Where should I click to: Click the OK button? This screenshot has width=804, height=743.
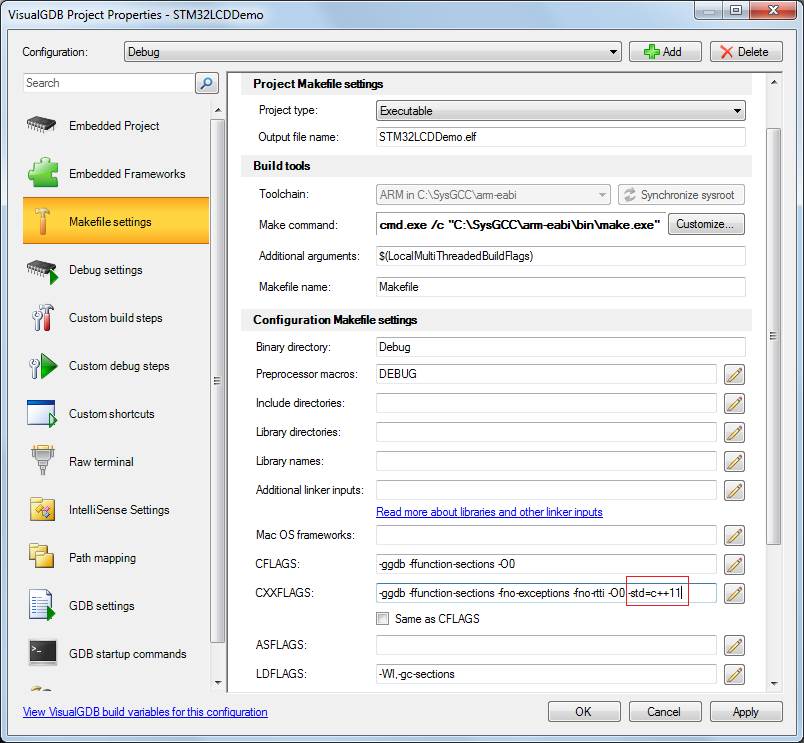[584, 712]
